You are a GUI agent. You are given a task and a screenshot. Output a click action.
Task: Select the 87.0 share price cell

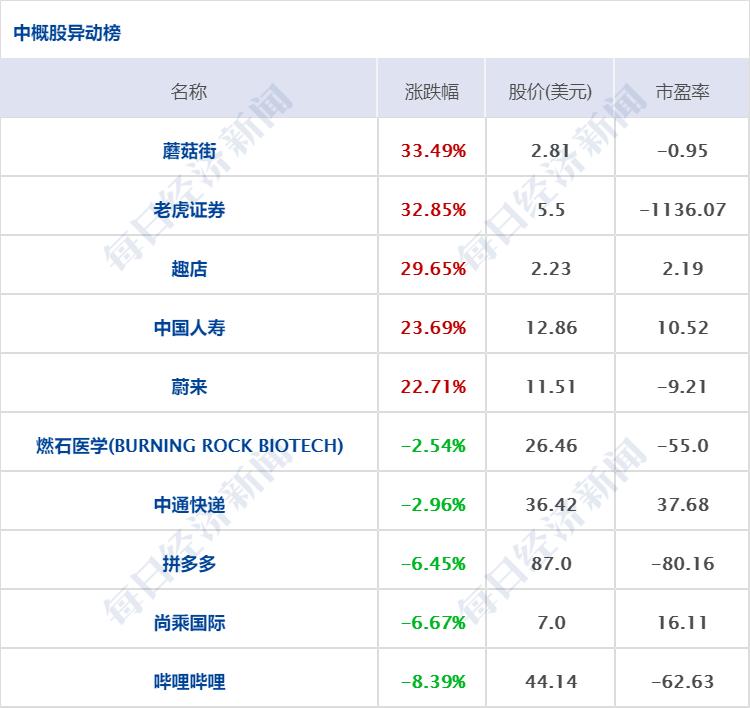551,564
